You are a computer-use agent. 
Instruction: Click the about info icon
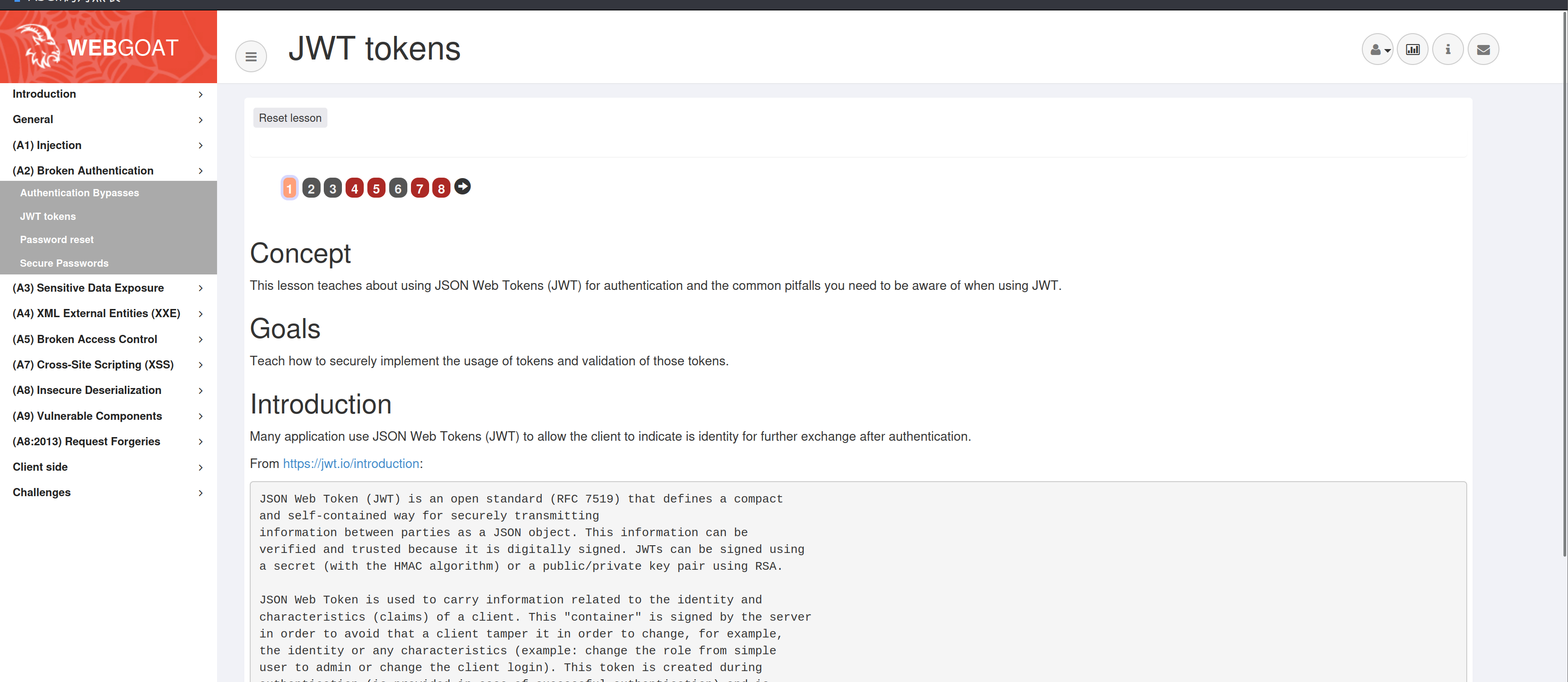(x=1448, y=50)
